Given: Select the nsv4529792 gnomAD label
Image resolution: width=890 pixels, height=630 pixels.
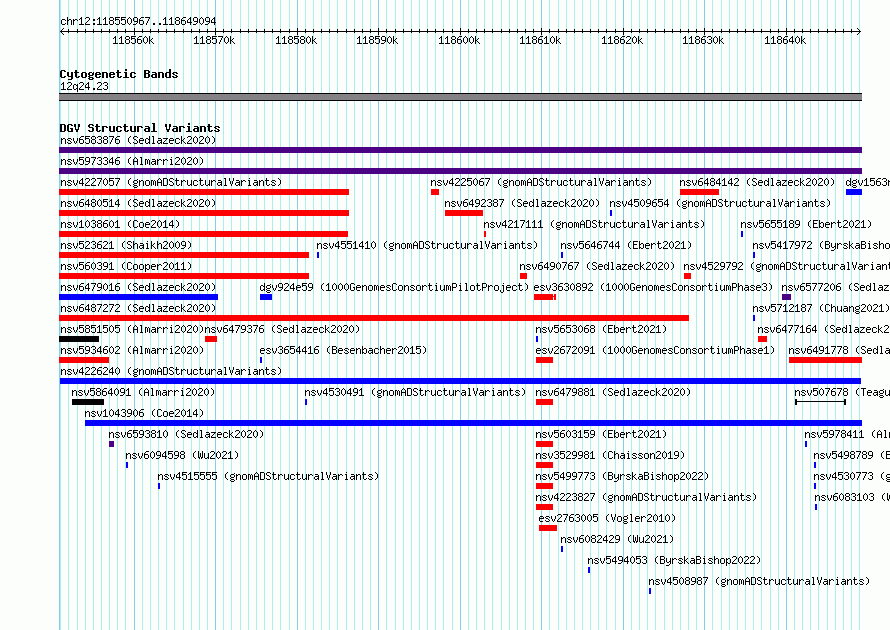Looking at the screenshot, I should tap(786, 266).
